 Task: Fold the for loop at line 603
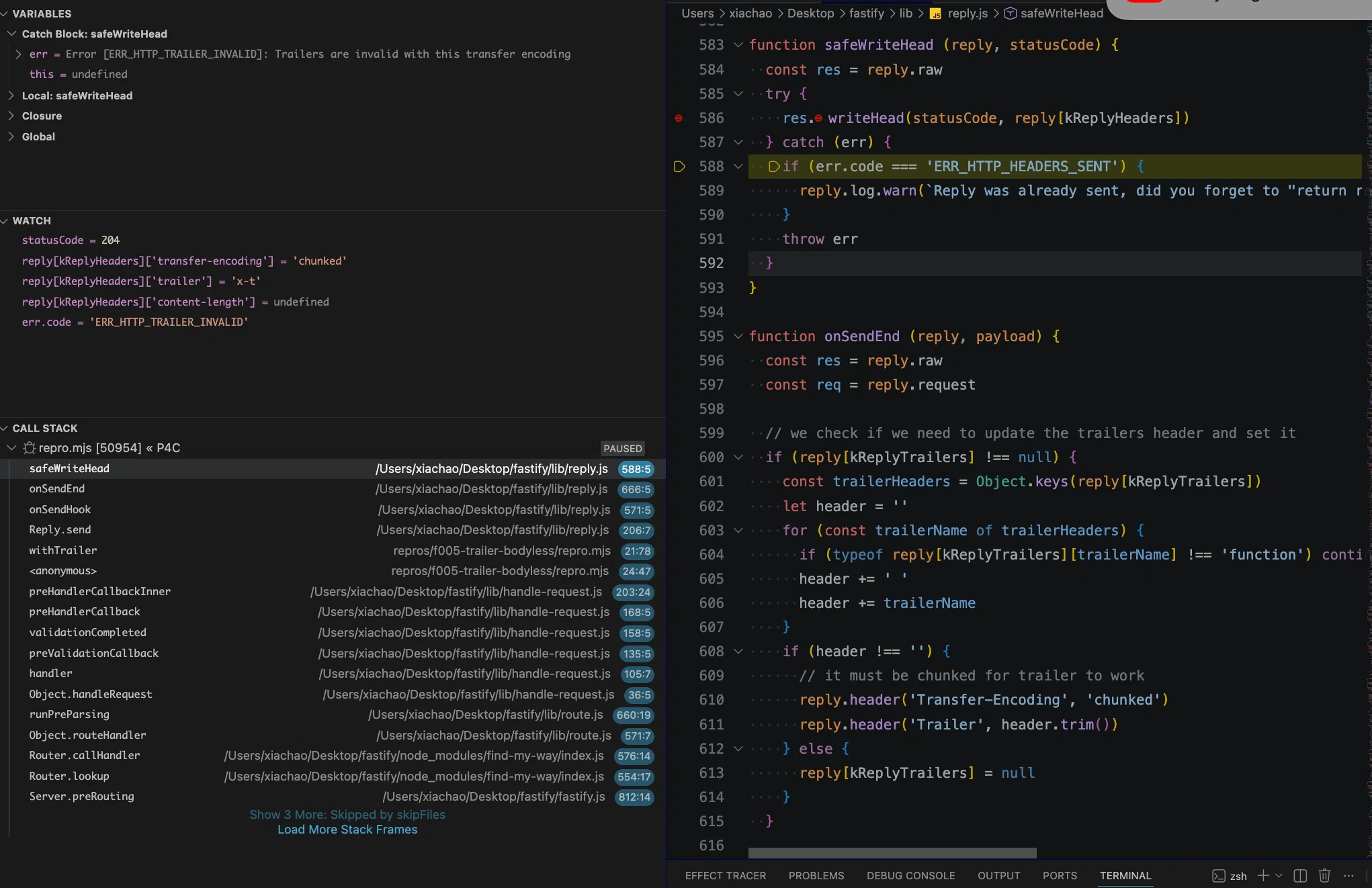738,531
